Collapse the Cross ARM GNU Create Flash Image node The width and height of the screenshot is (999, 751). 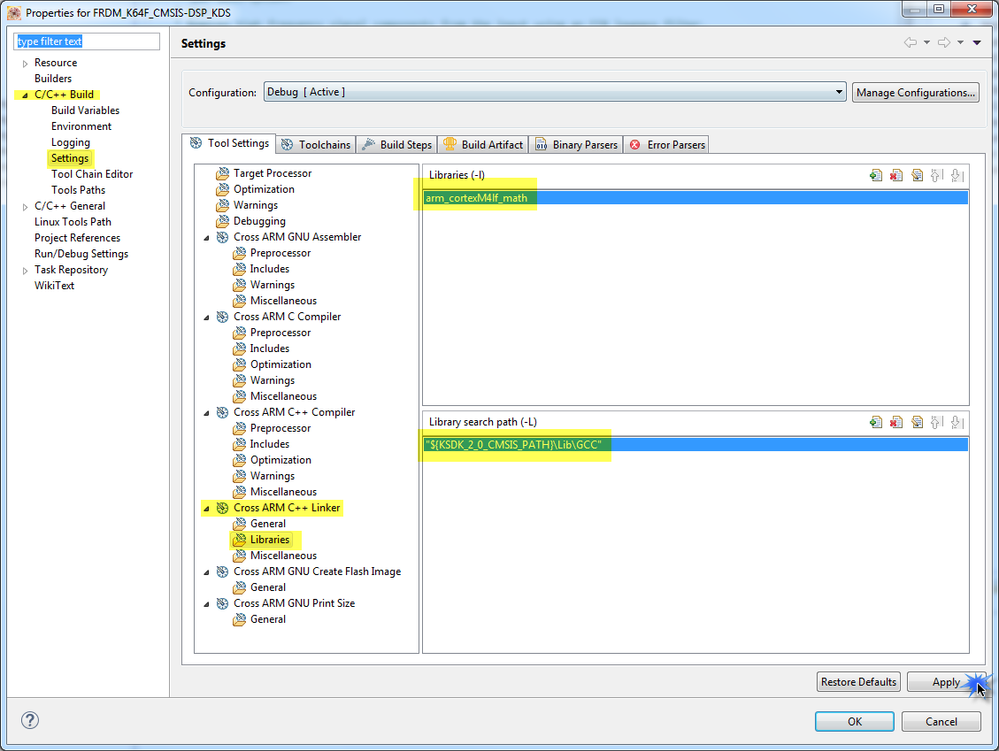[206, 572]
